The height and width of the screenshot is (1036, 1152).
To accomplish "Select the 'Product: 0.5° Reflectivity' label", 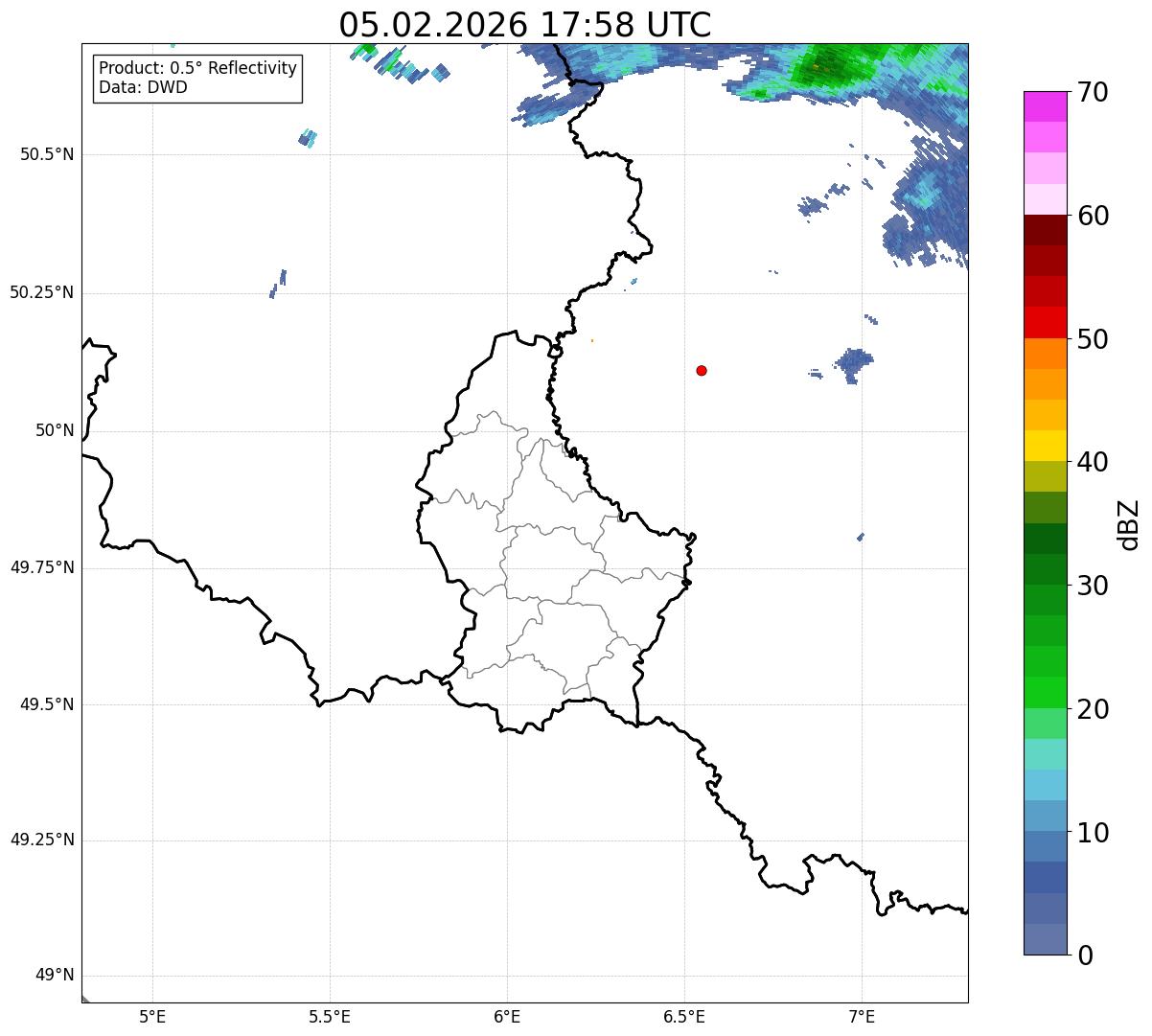I will [197, 69].
